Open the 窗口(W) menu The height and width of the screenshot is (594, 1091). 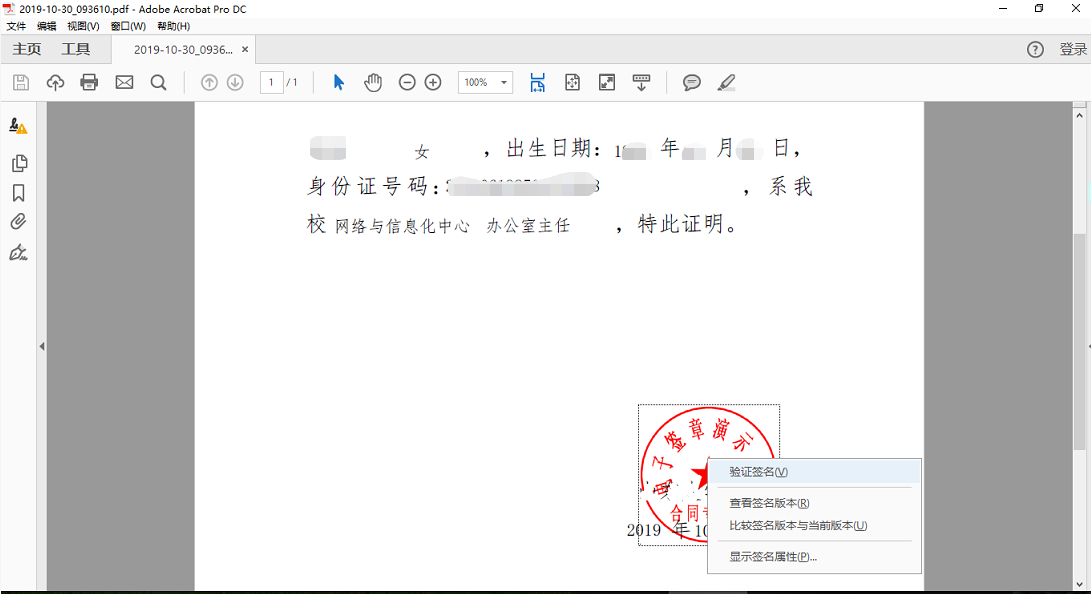coord(128,26)
